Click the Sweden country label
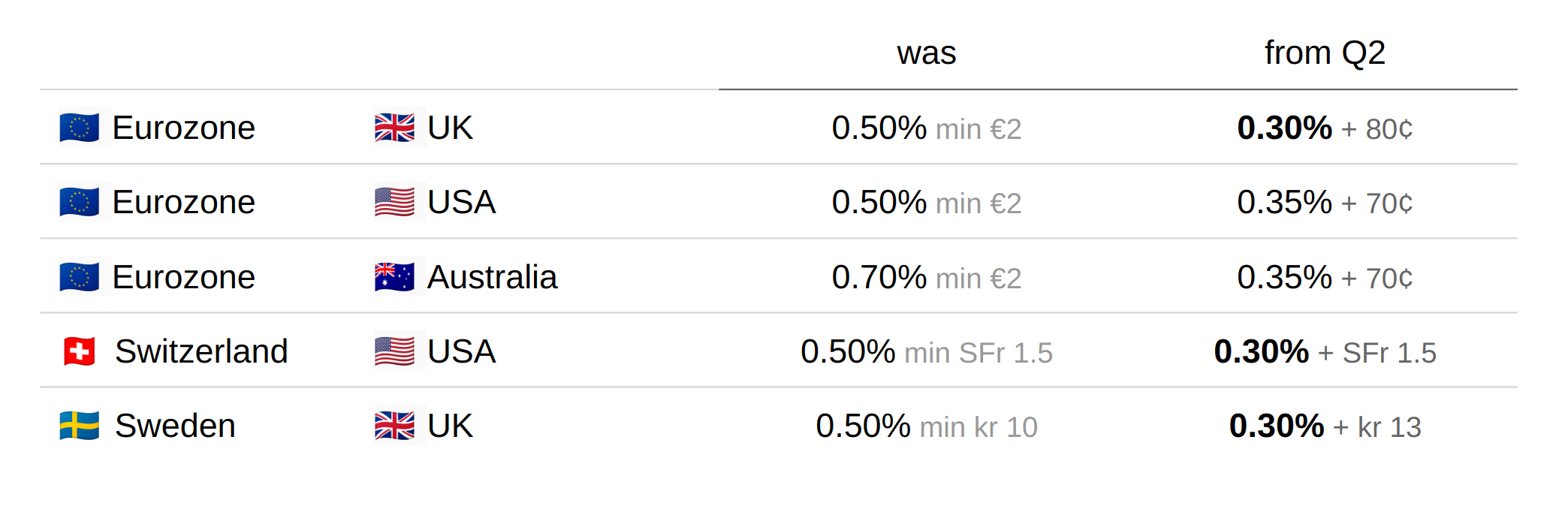Viewport: 1568px width, 509px height. click(x=175, y=426)
